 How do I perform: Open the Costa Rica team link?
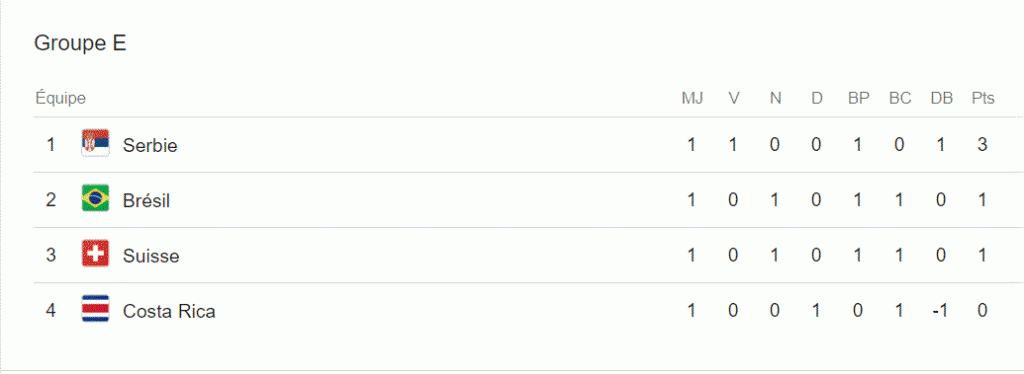tap(169, 311)
